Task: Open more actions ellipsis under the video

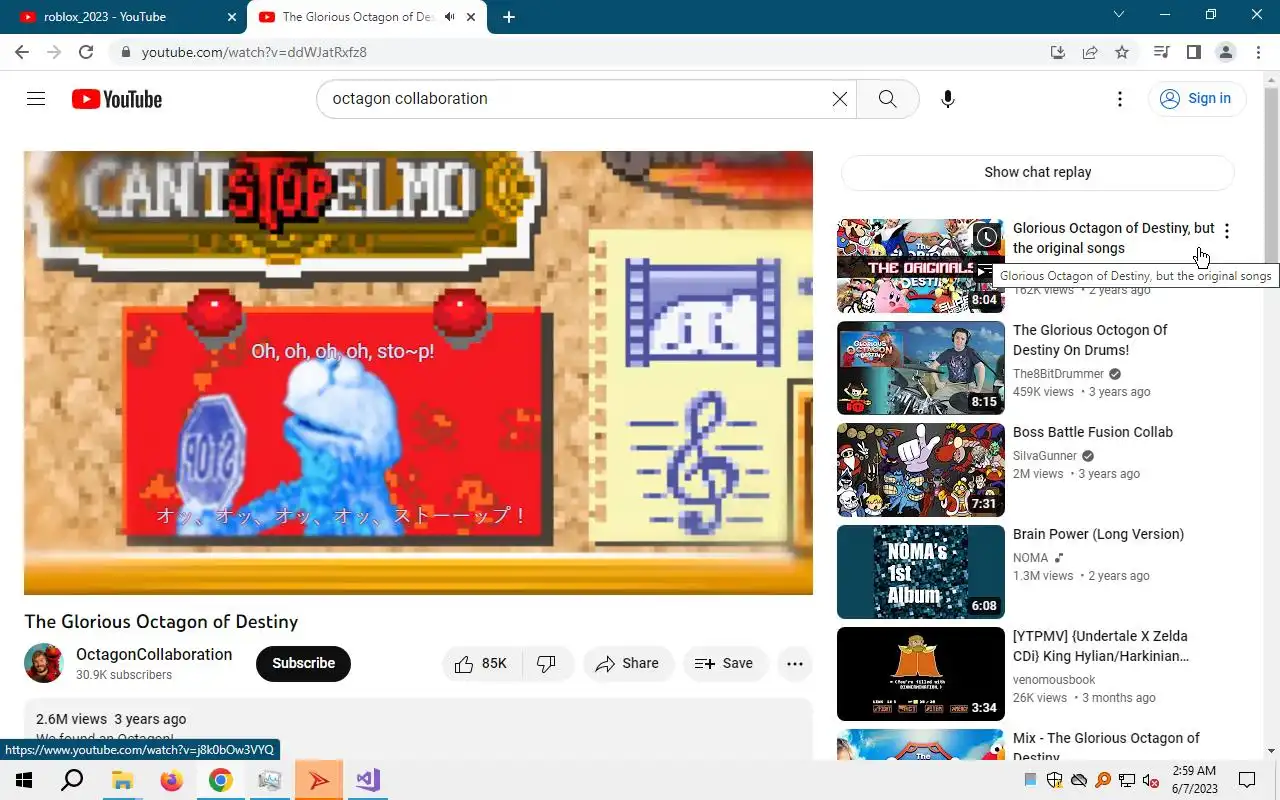Action: [795, 664]
